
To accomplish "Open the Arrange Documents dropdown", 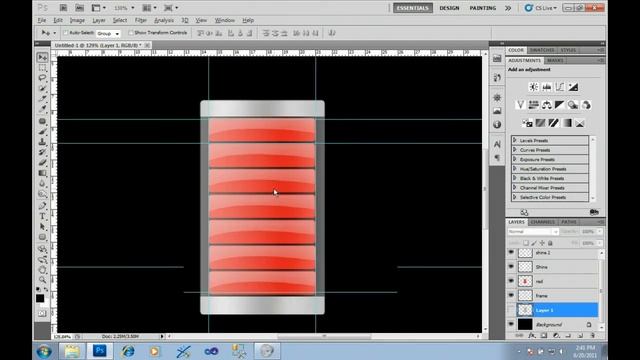I will click(x=149, y=8).
